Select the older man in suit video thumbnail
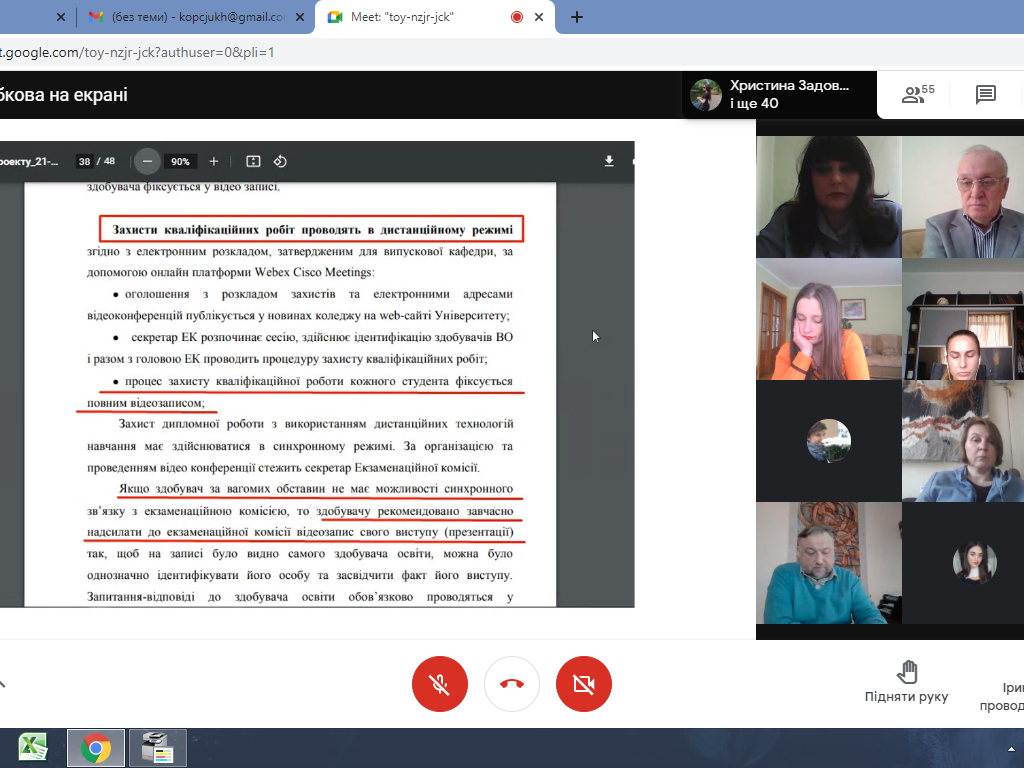 962,197
